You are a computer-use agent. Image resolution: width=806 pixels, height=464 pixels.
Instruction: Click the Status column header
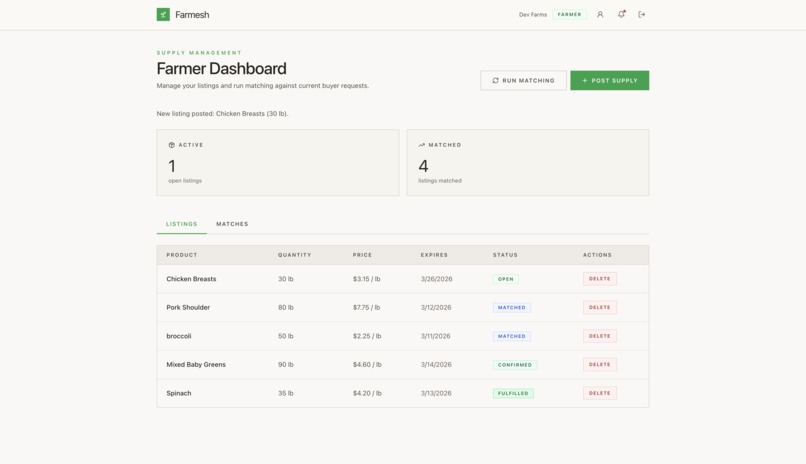(505, 255)
